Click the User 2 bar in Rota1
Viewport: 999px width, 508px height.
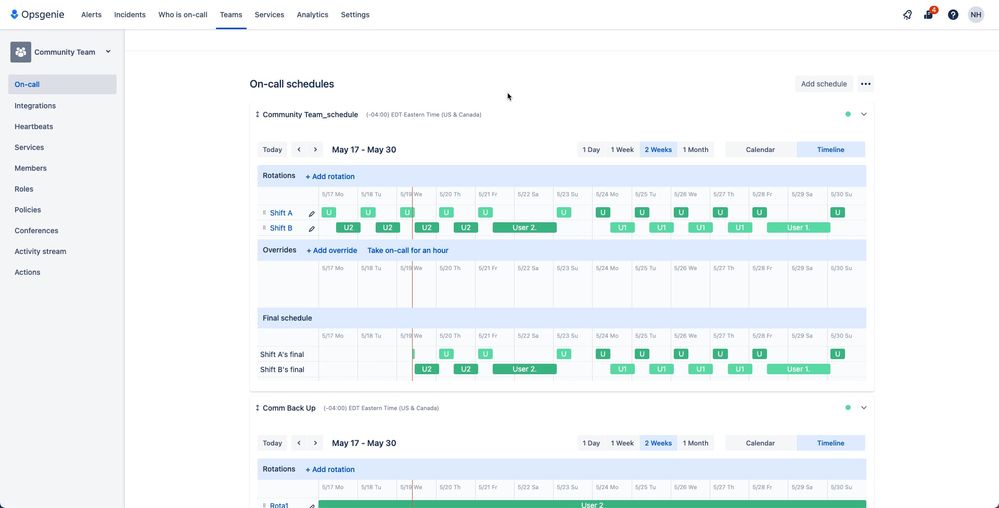(592, 504)
